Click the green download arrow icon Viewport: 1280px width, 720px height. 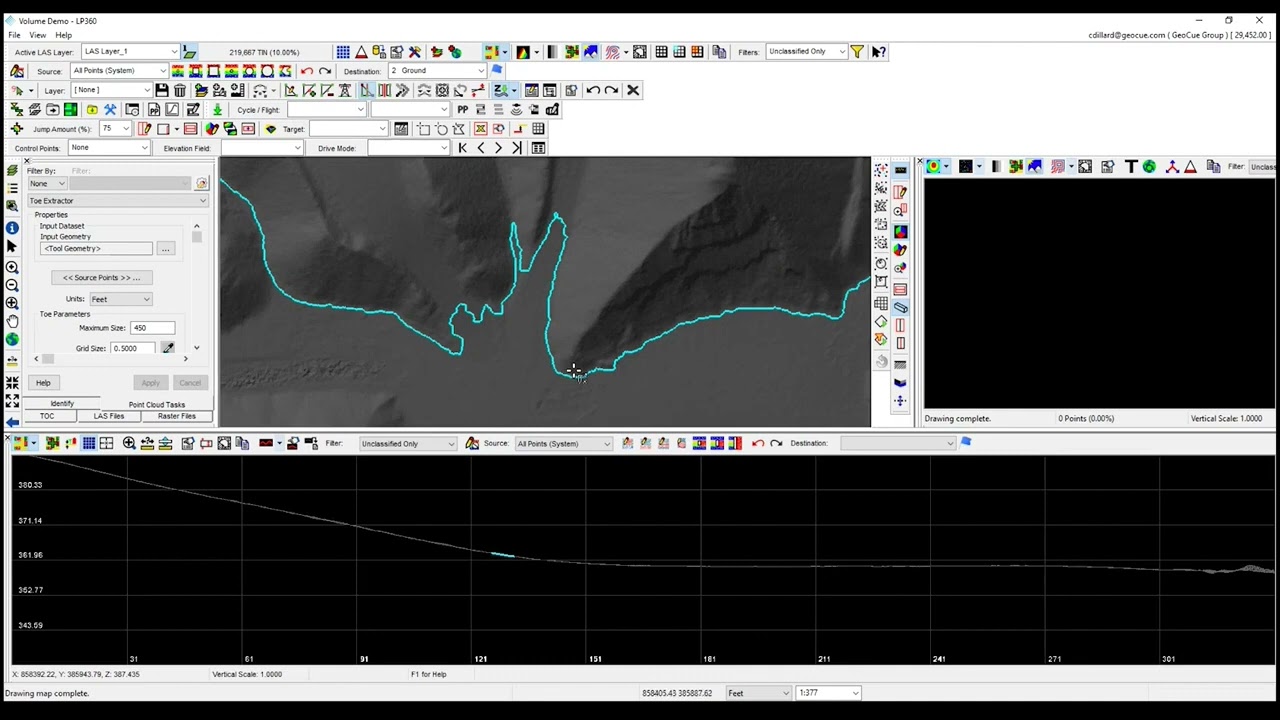tap(217, 110)
